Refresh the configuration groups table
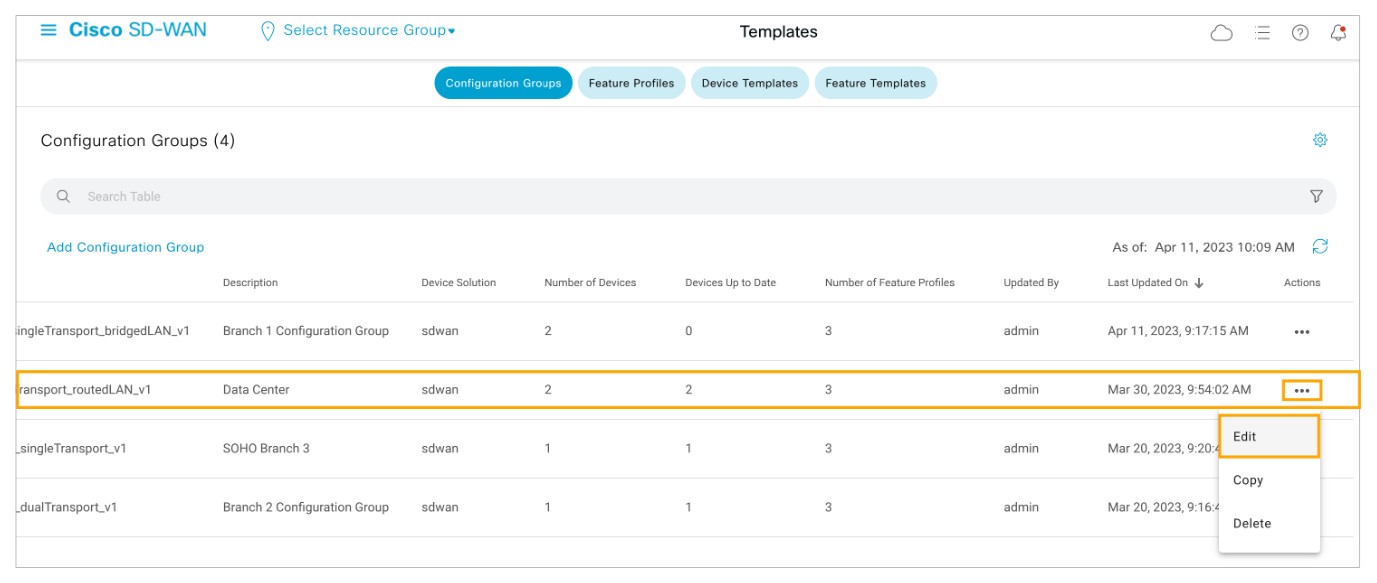Image resolution: width=1377 pixels, height=583 pixels. (x=1320, y=246)
